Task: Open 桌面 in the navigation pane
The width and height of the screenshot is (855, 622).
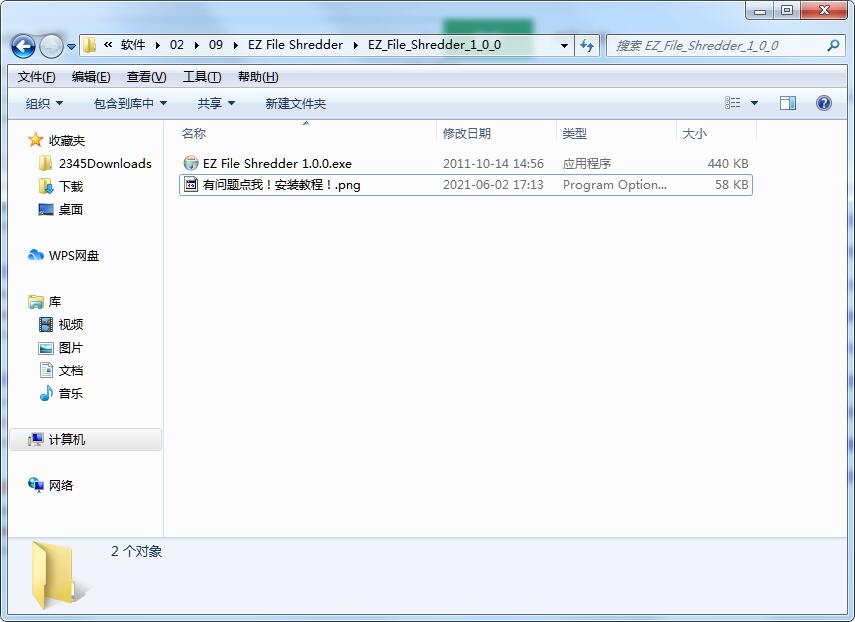Action: pos(71,210)
